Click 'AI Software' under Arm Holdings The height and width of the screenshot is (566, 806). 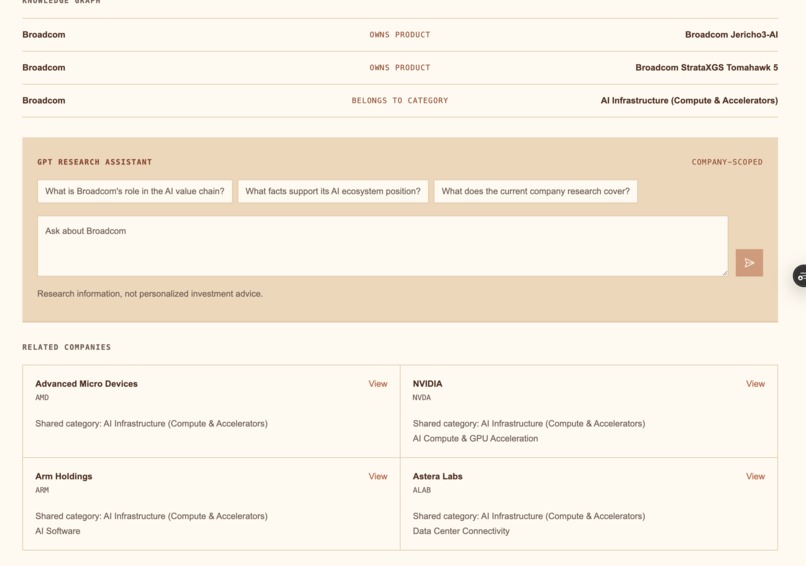click(x=58, y=531)
